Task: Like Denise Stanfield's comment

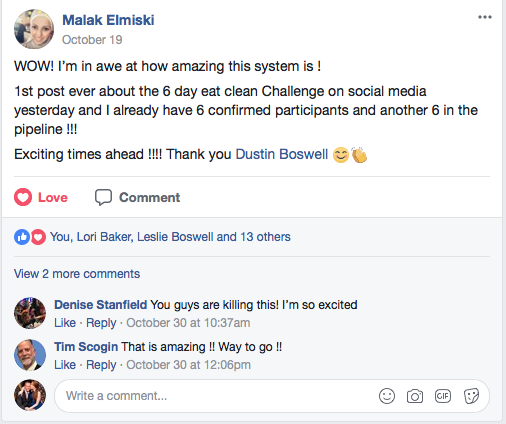Action: [65, 323]
